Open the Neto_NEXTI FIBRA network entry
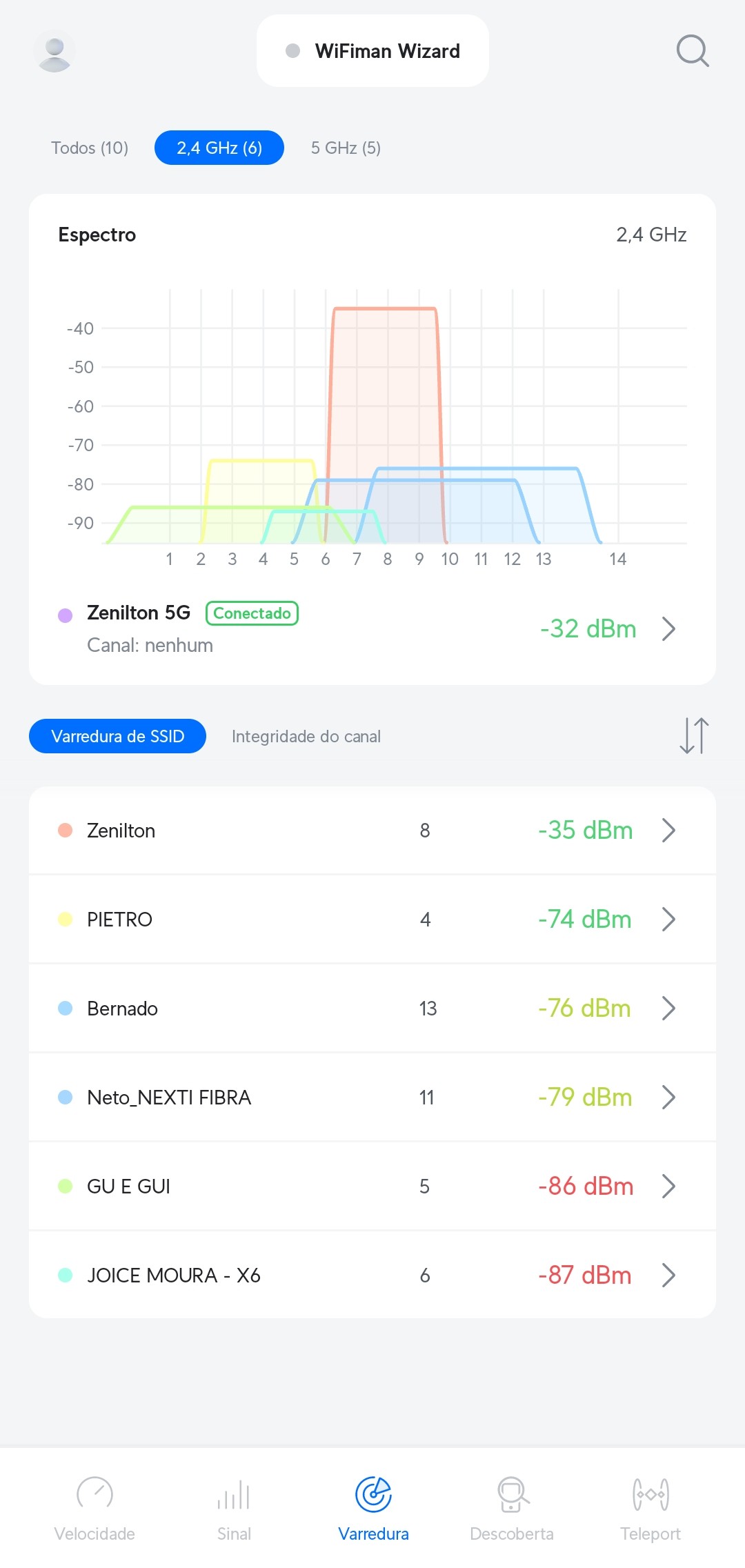 click(x=169, y=1097)
